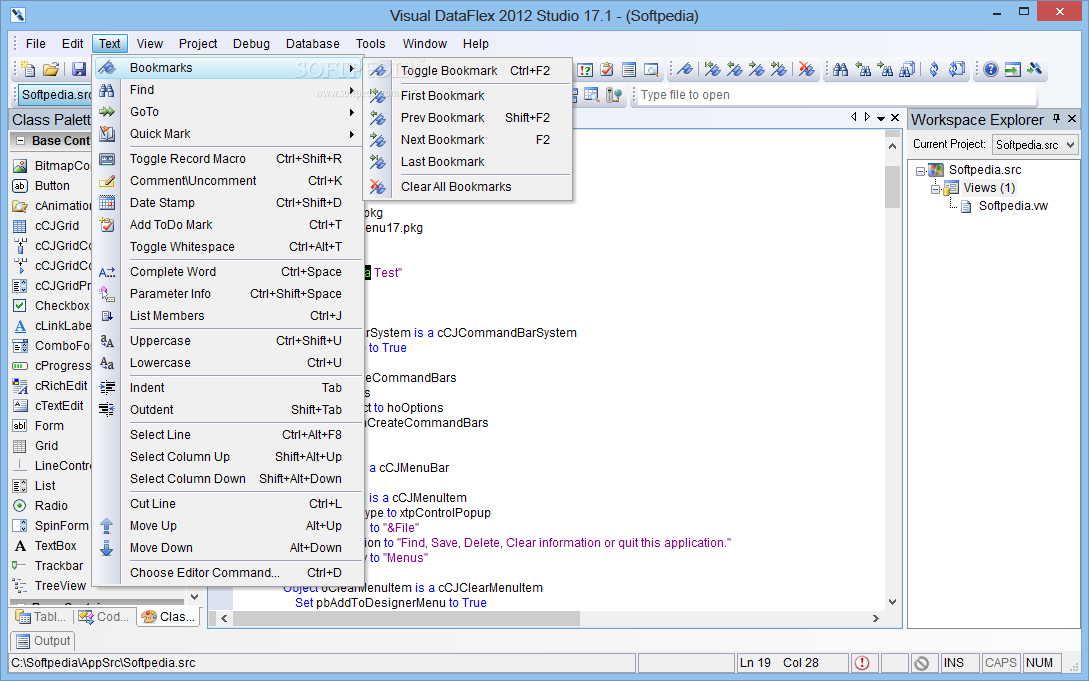
Task: Collapse the Views (1) tree node
Action: [x=936, y=189]
